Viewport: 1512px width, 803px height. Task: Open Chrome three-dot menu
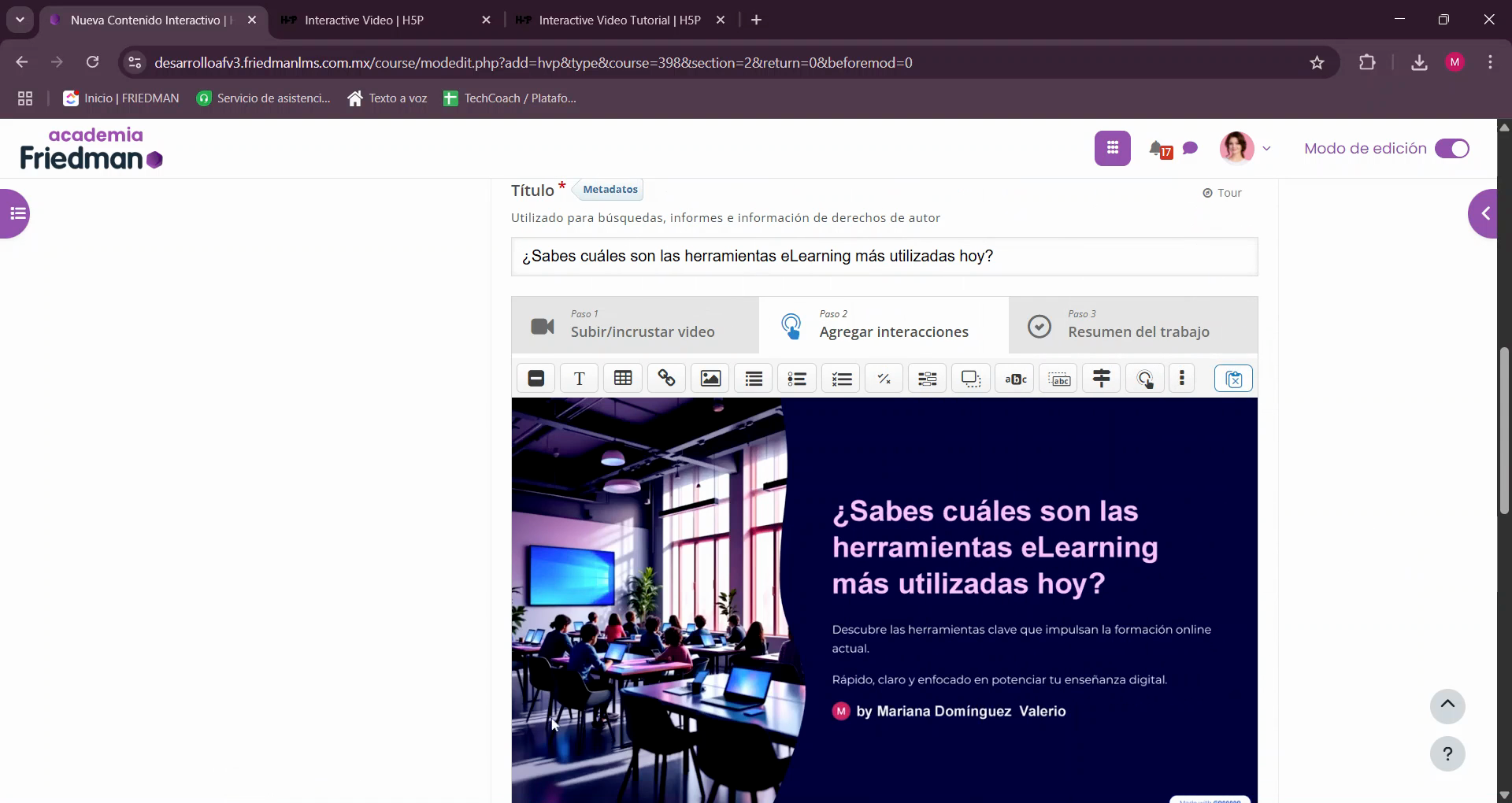point(1490,62)
